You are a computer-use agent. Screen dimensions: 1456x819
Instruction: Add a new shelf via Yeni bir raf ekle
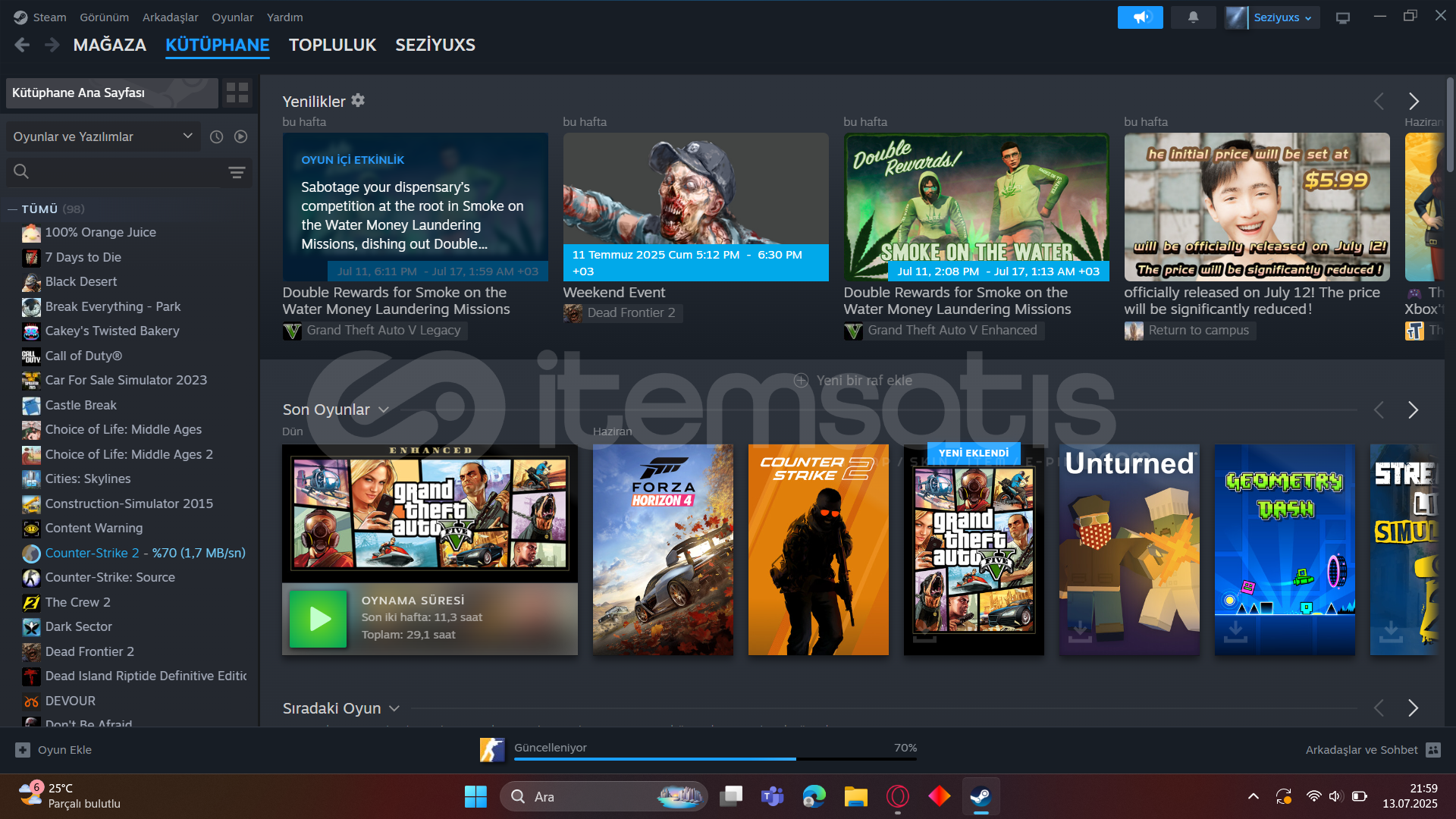(x=853, y=381)
